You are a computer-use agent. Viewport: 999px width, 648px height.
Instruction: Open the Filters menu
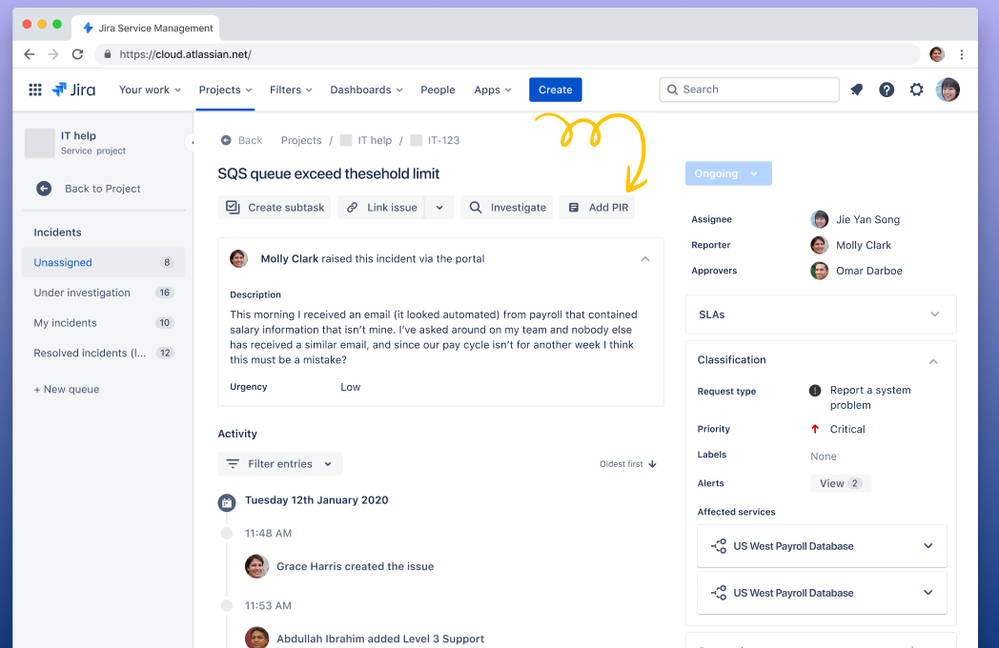[x=291, y=90]
